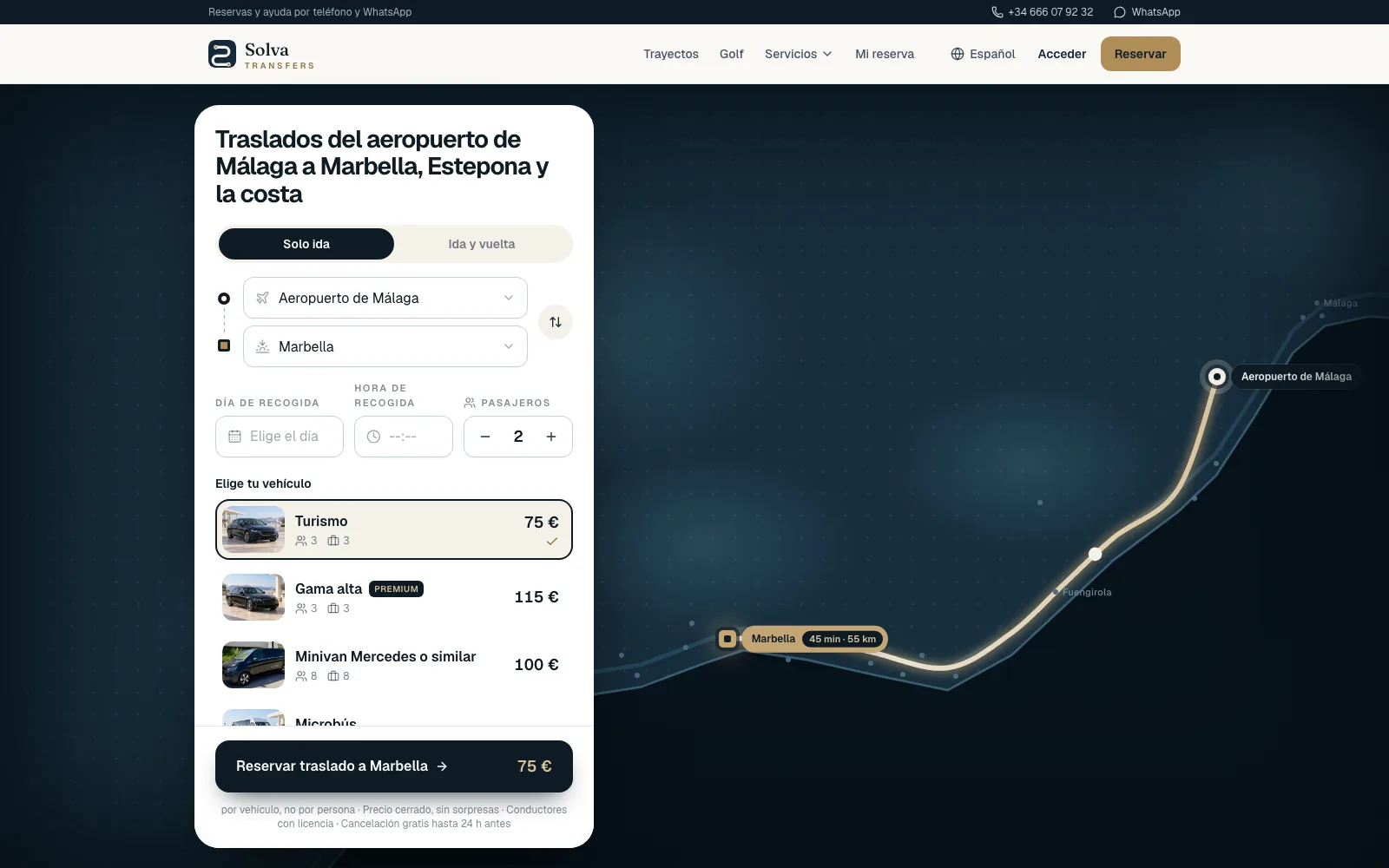Click the Reservar button in the header

pyautogui.click(x=1141, y=54)
